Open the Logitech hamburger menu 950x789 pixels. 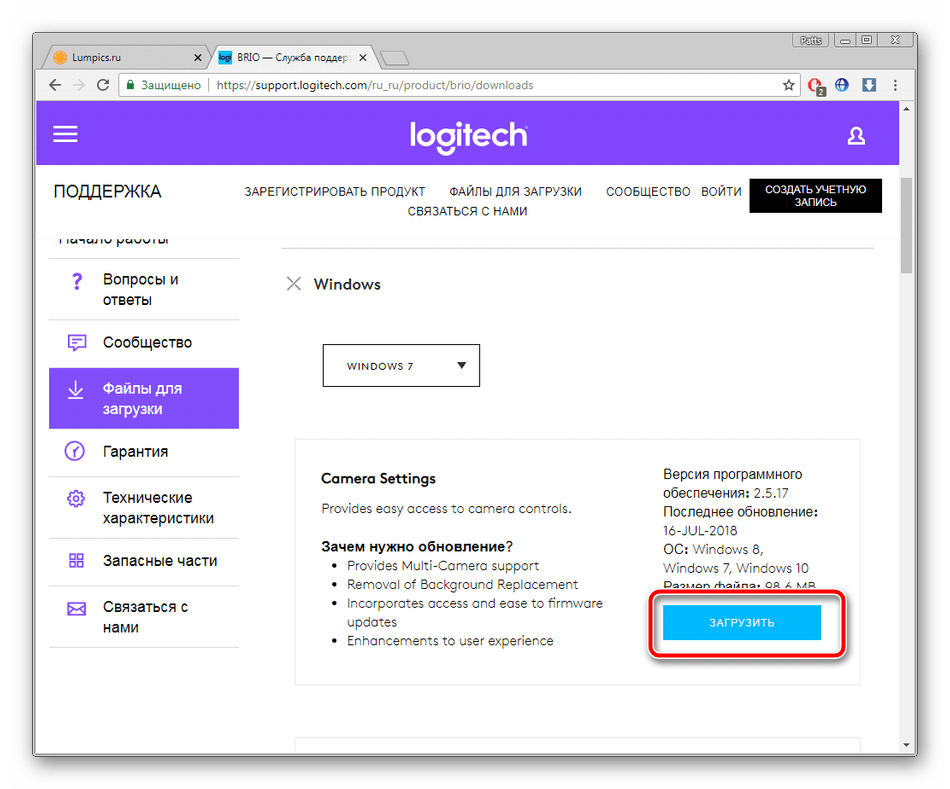click(x=65, y=134)
